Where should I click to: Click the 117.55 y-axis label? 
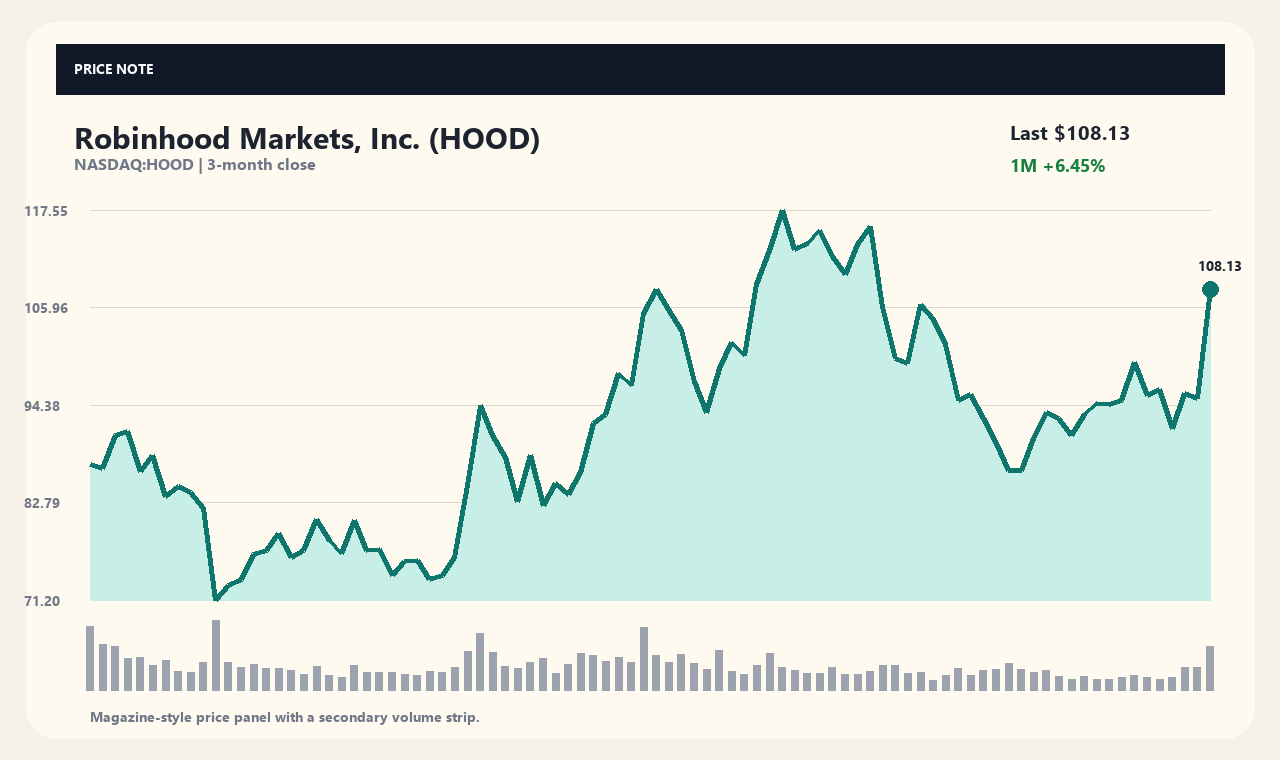tap(46, 211)
